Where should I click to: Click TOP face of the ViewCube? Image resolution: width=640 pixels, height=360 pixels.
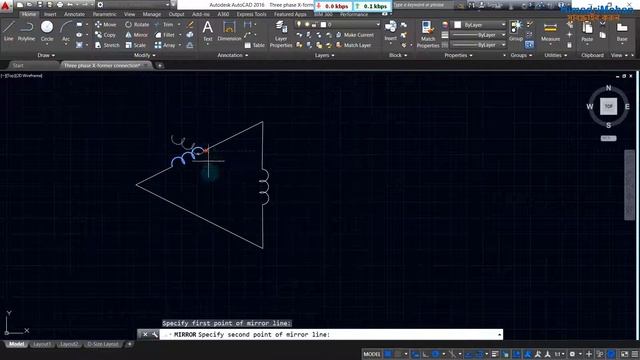click(608, 106)
